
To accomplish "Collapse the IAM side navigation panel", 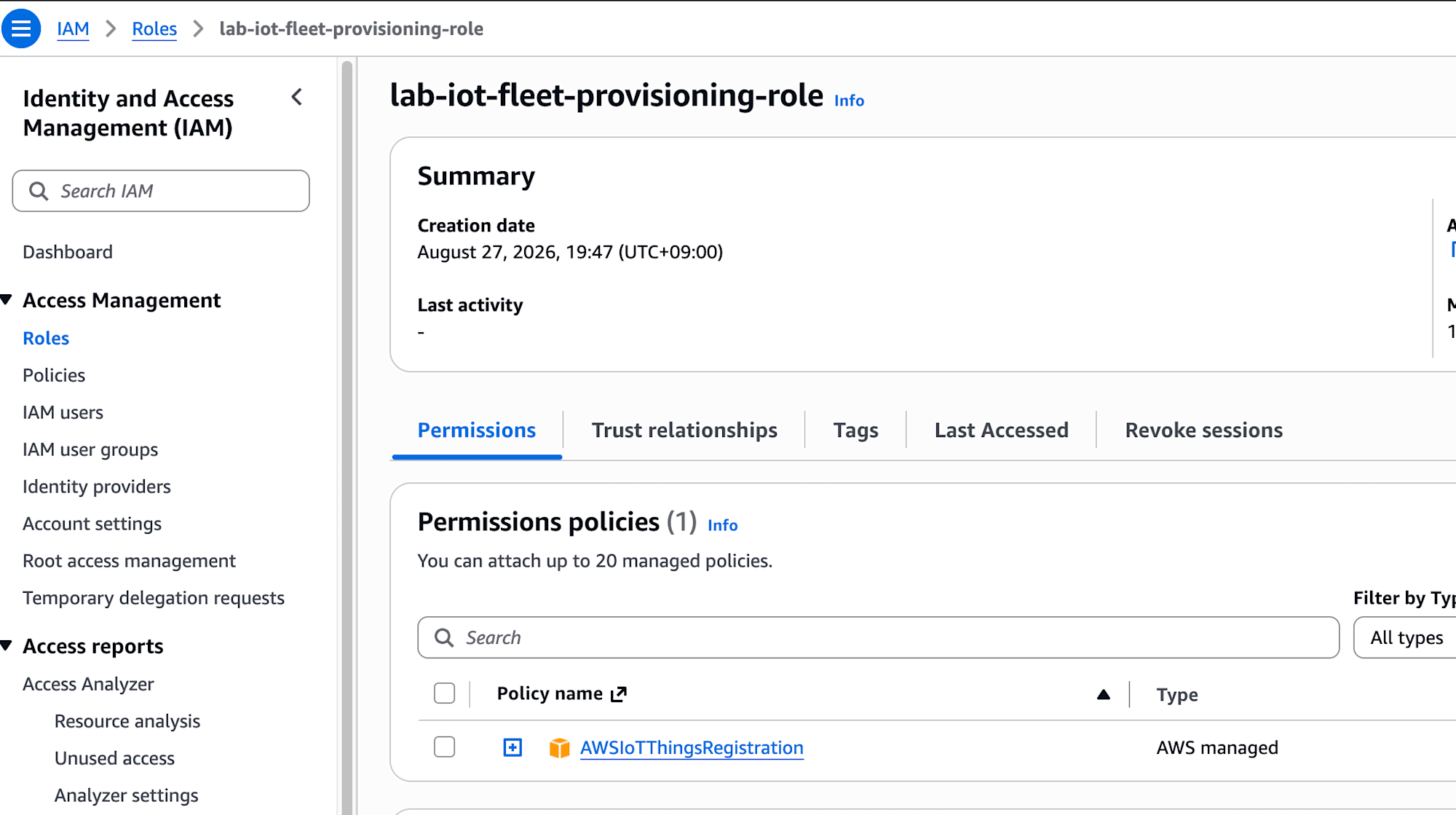I will pos(297,97).
